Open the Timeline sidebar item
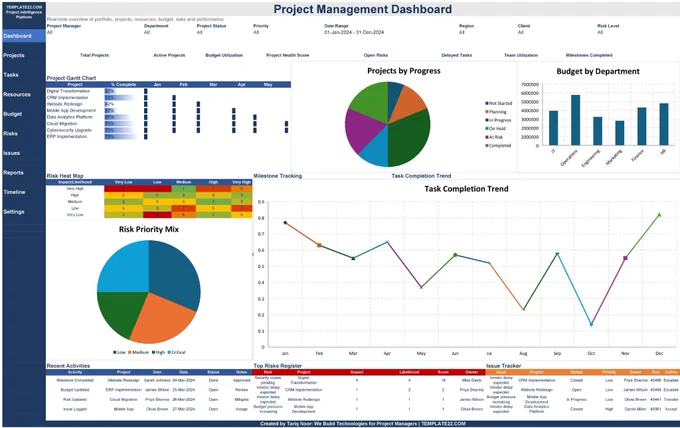Viewport: 680px width, 428px height. click(14, 192)
